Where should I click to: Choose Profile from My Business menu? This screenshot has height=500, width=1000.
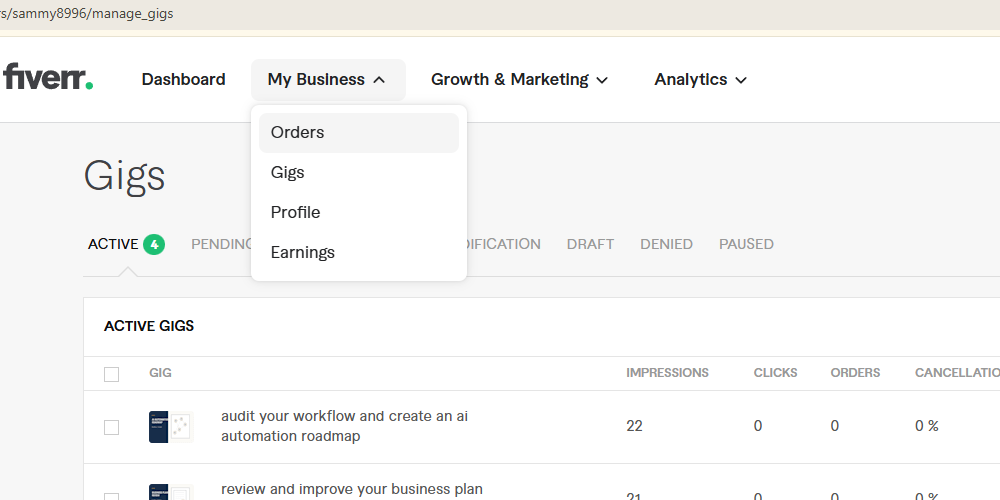click(x=359, y=212)
